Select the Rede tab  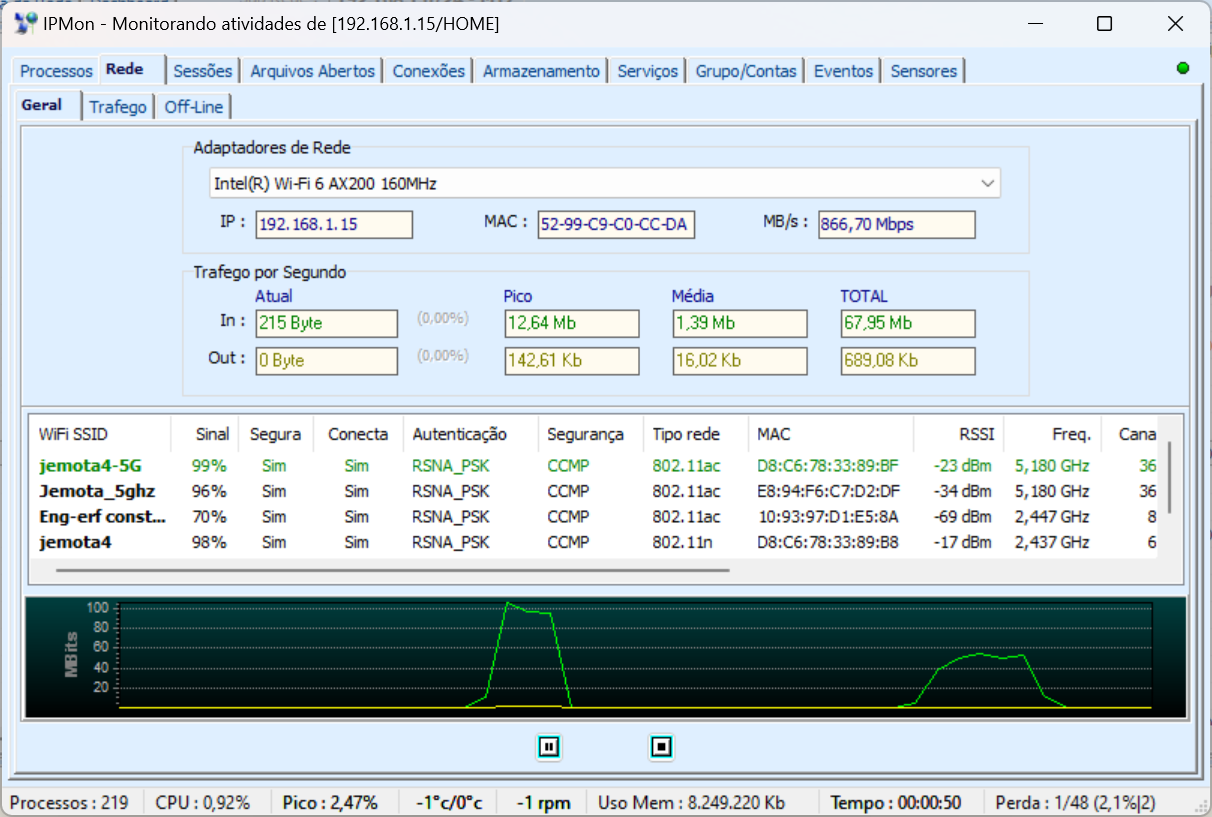[x=125, y=69]
